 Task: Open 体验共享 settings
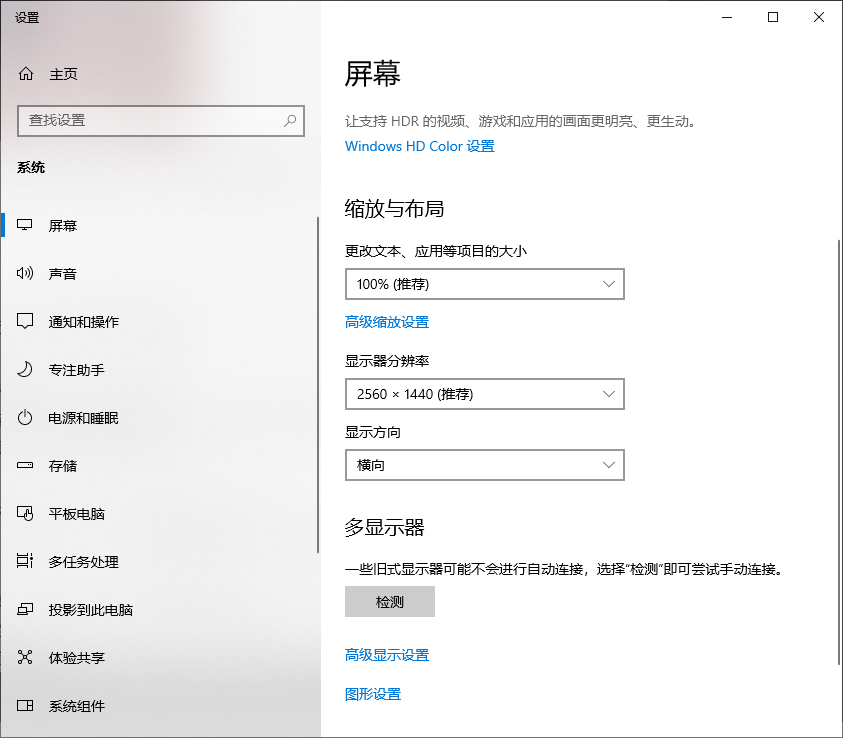point(76,657)
